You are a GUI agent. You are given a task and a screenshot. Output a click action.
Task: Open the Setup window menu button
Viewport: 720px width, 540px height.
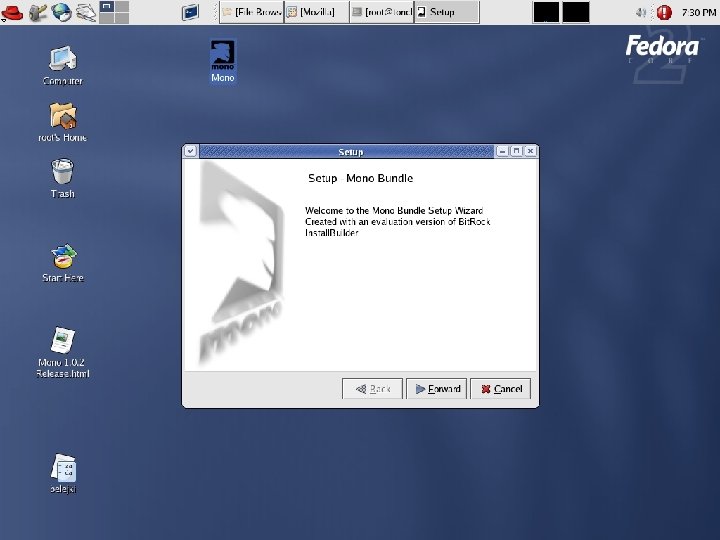coord(191,151)
